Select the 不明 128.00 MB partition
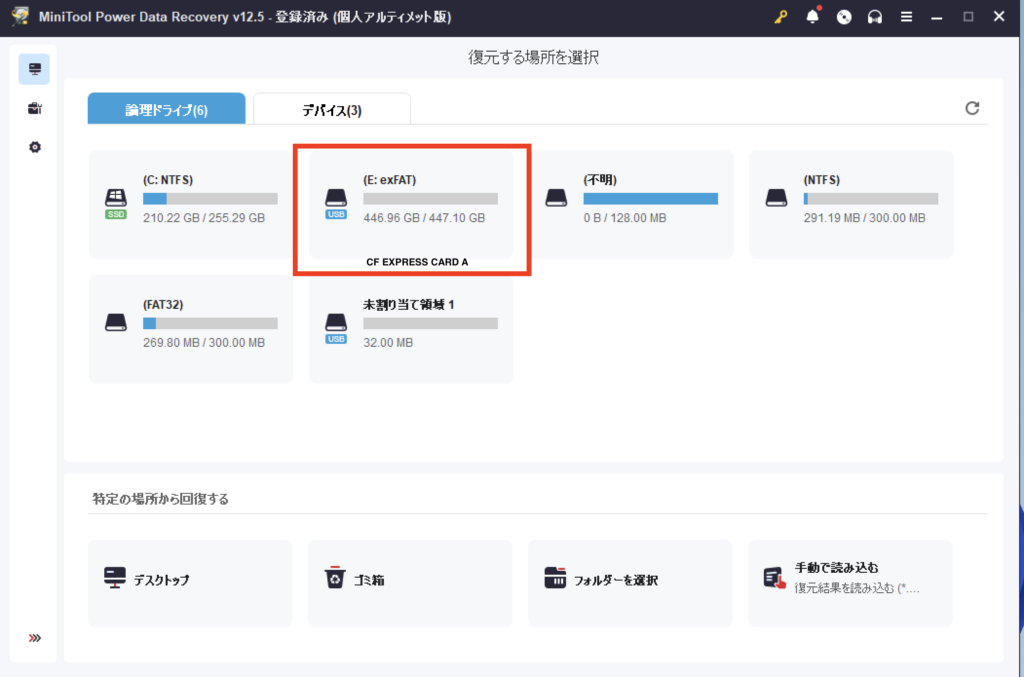This screenshot has width=1024, height=677. (631, 204)
